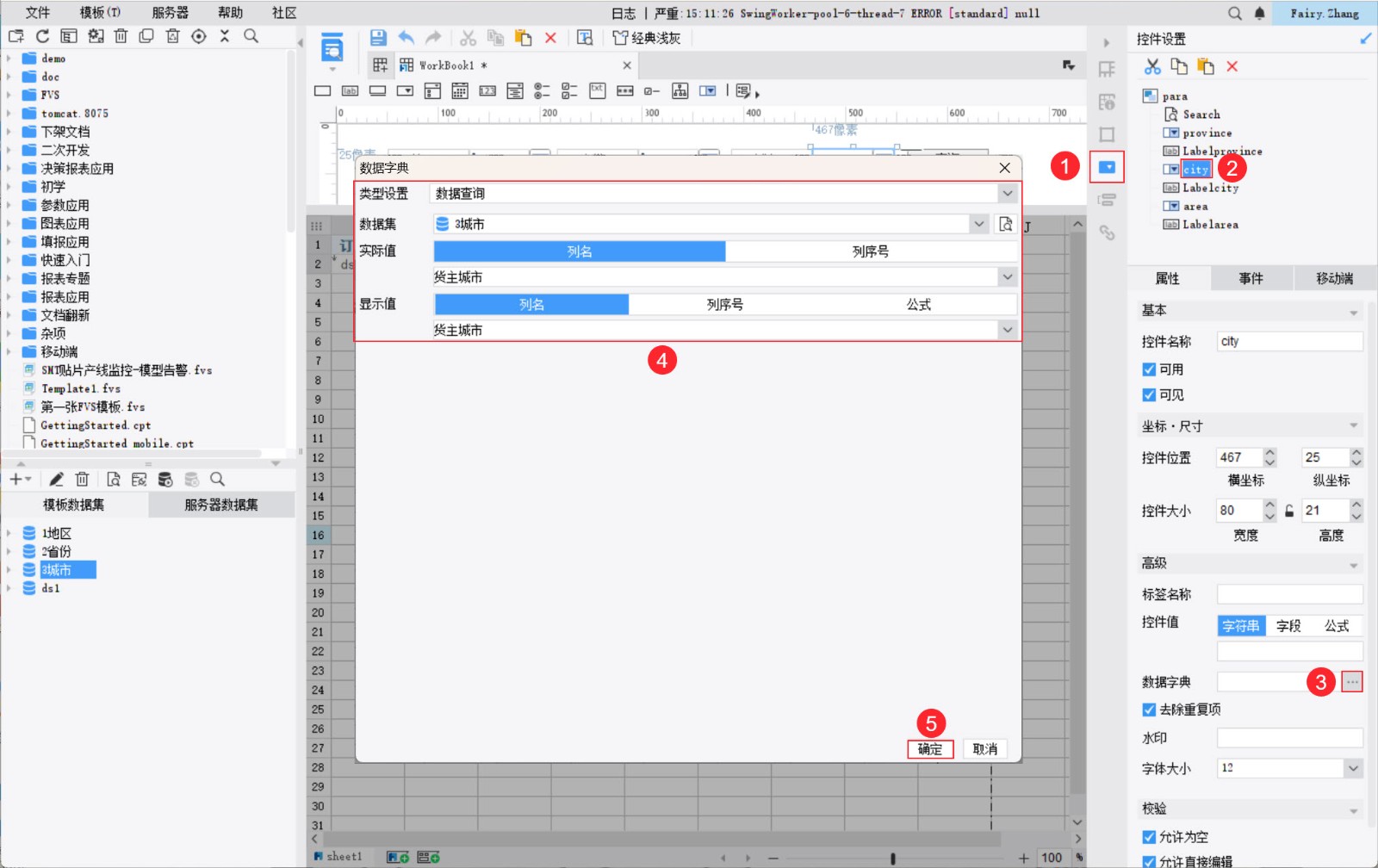The height and width of the screenshot is (868, 1378).
Task: Click the 确定 button
Action: click(x=930, y=749)
